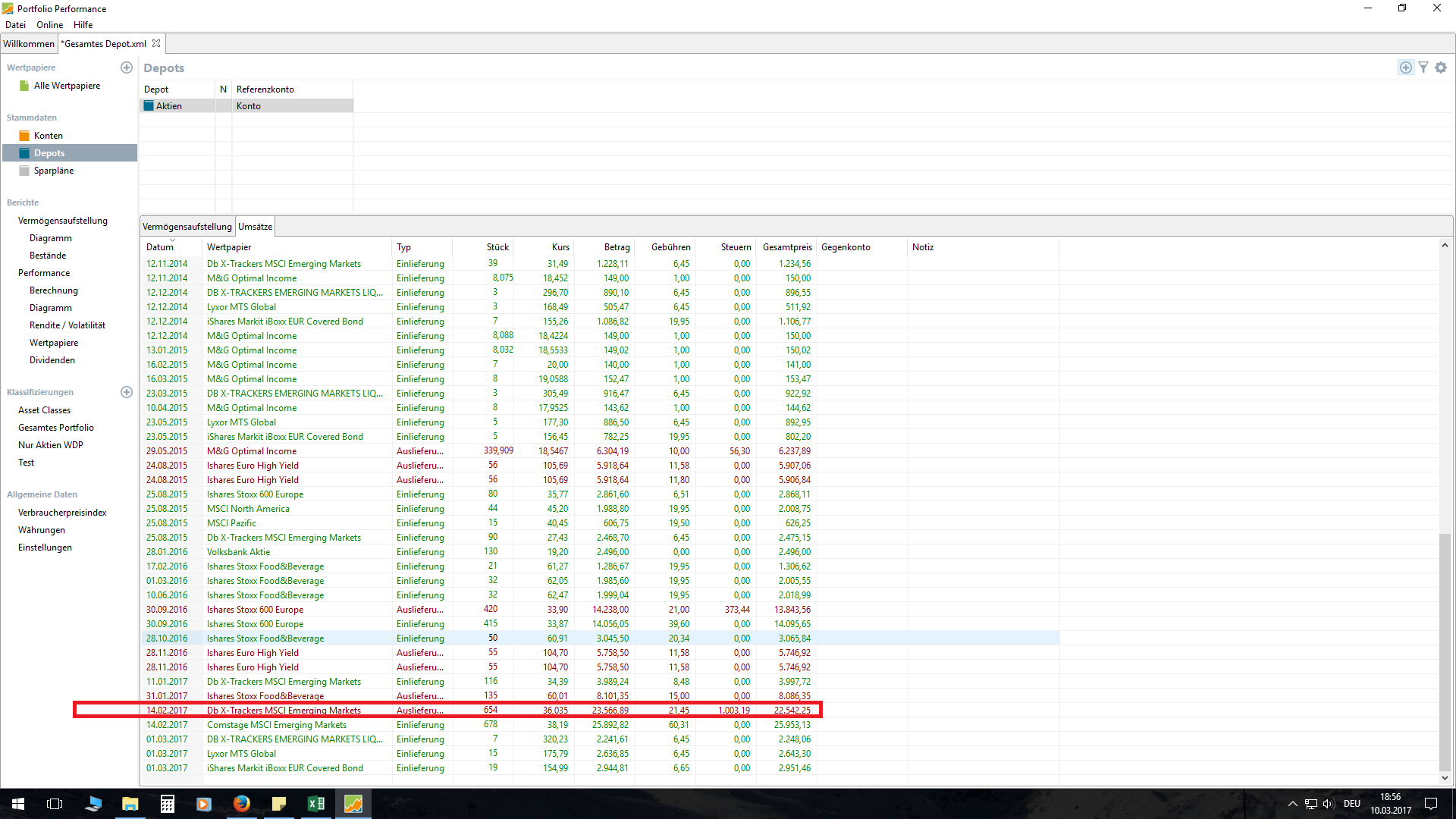1456x819 pixels.
Task: Sort table by Datum column header
Action: [160, 247]
